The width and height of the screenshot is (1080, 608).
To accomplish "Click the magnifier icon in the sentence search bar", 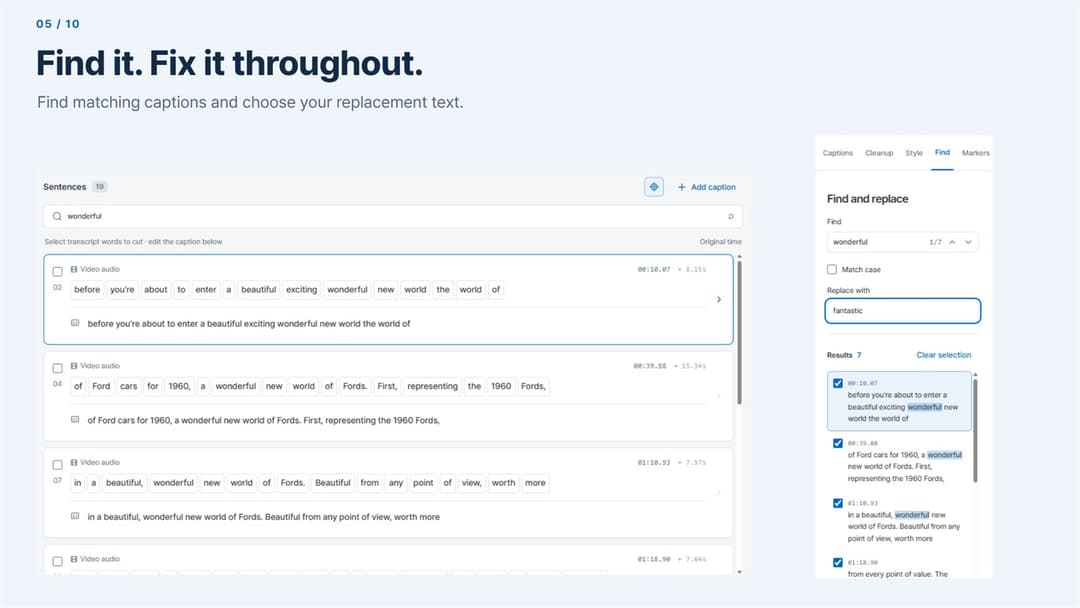I will coord(57,216).
